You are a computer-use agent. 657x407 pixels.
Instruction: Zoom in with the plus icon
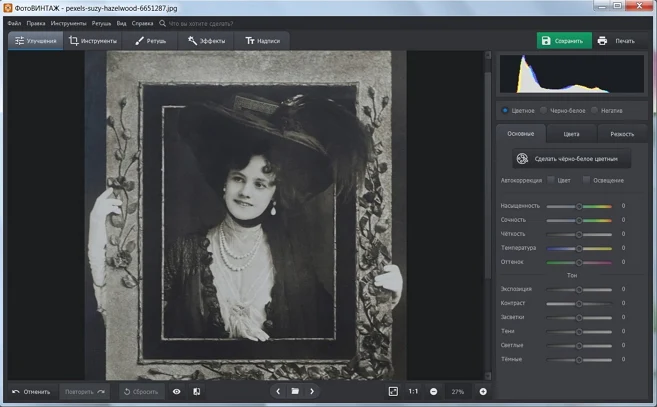point(483,391)
